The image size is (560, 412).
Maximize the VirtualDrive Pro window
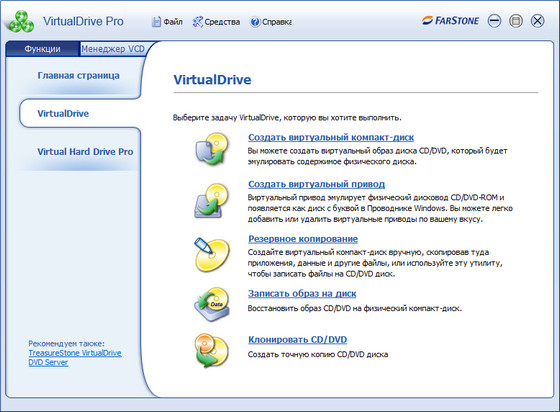pos(516,21)
